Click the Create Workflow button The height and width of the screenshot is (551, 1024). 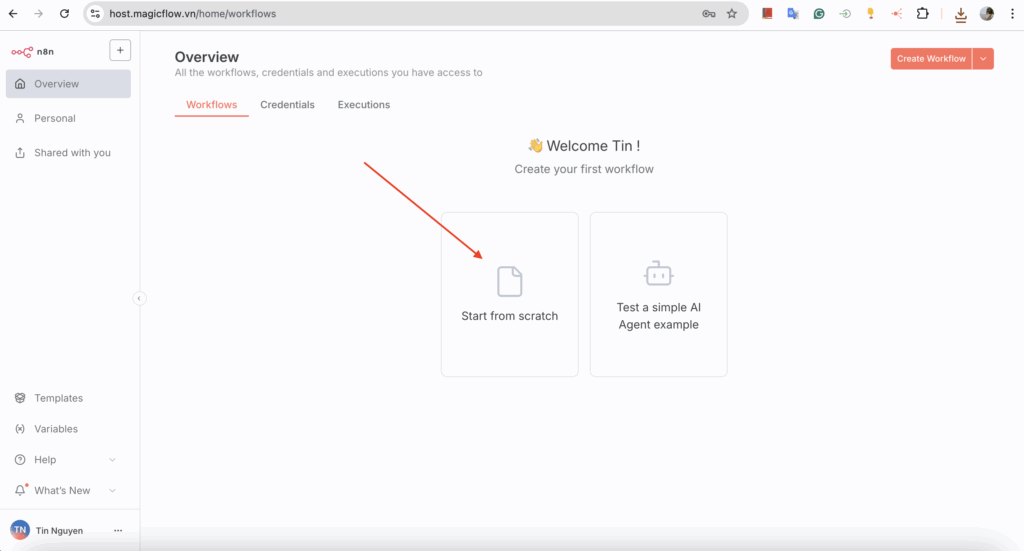(931, 59)
